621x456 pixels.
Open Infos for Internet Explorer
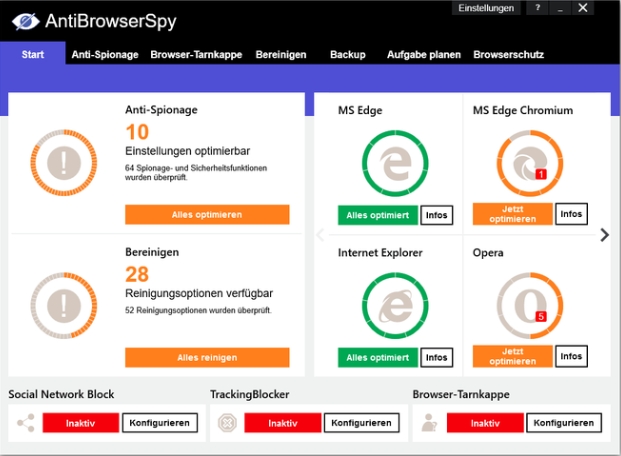pos(436,357)
